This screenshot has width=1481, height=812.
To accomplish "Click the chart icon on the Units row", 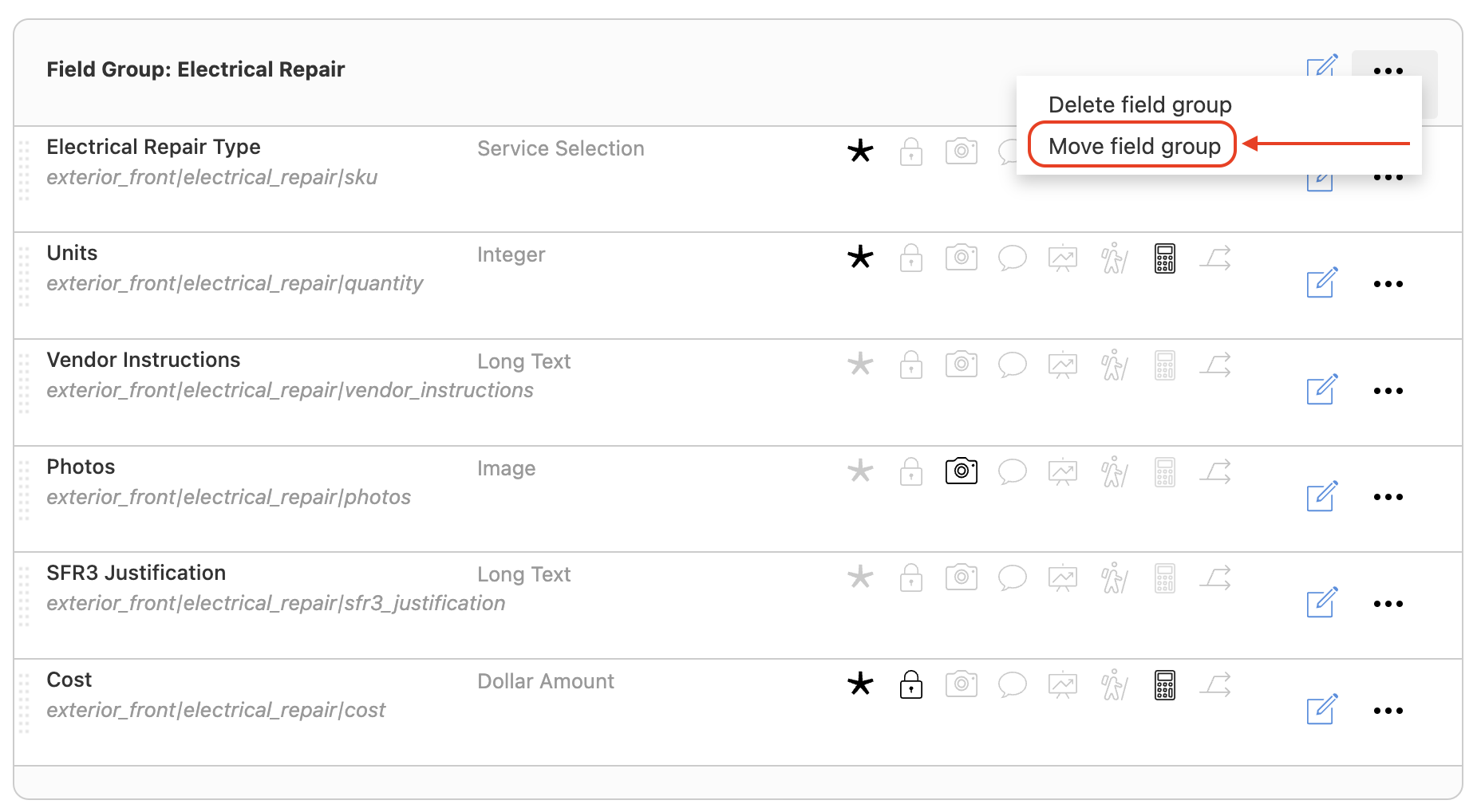I will tap(1062, 258).
